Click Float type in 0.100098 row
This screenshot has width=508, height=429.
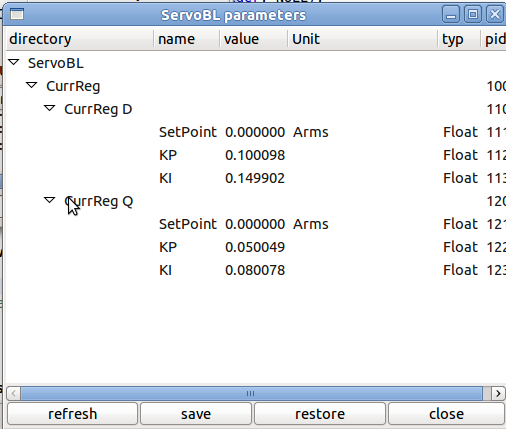pos(460,155)
